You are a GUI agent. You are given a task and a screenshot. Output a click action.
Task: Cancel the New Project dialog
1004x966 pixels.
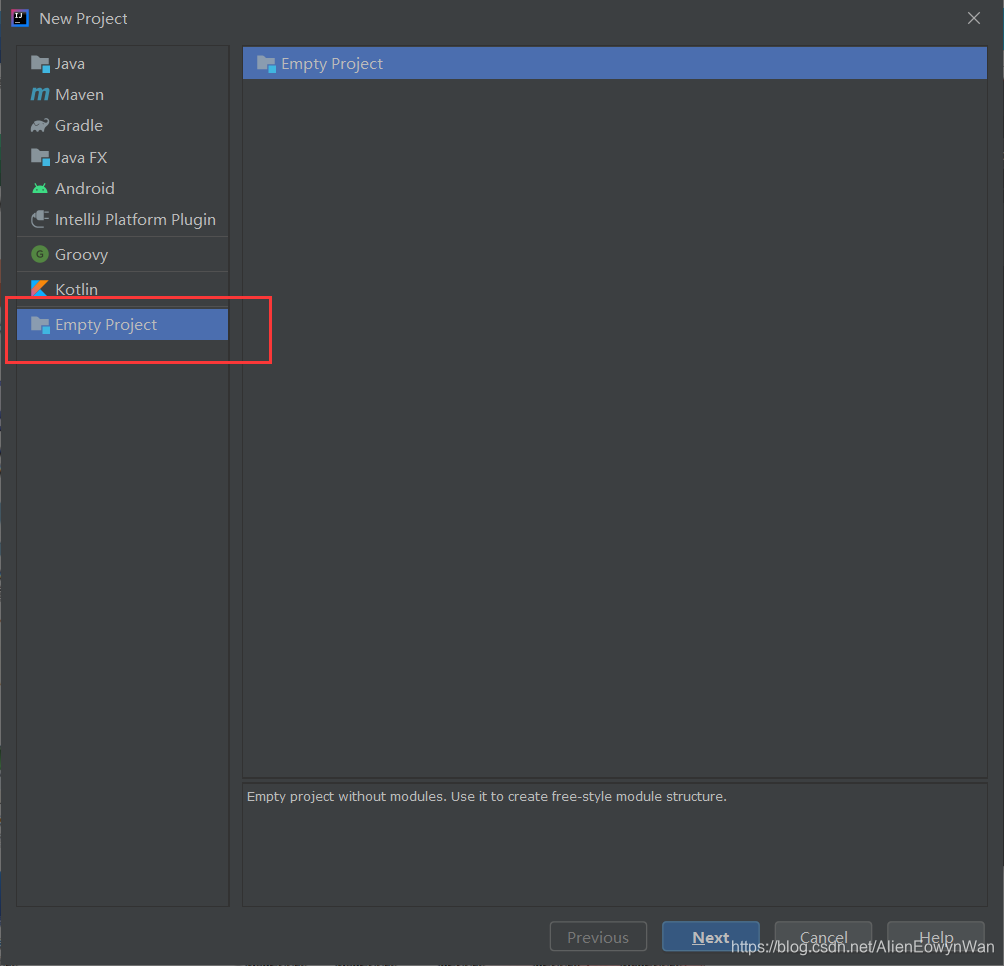pos(823,937)
